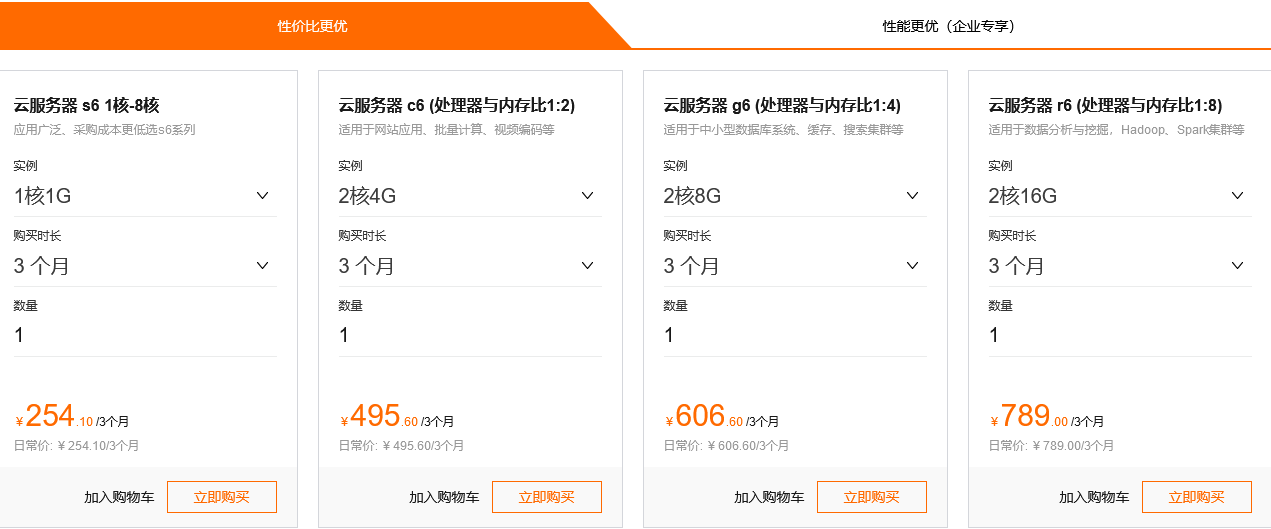Click title 云服务器 g6 (处理器与内存比1:4)

tap(783, 105)
